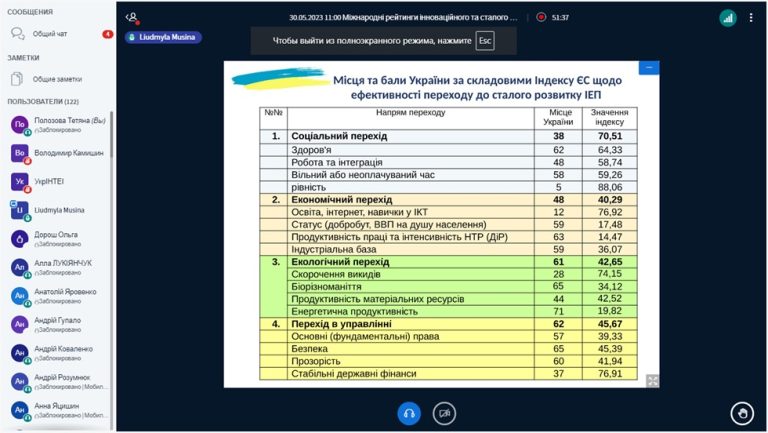The width and height of the screenshot is (768, 433).
Task: Toggle presentation fullscreen icon
Action: (x=652, y=381)
